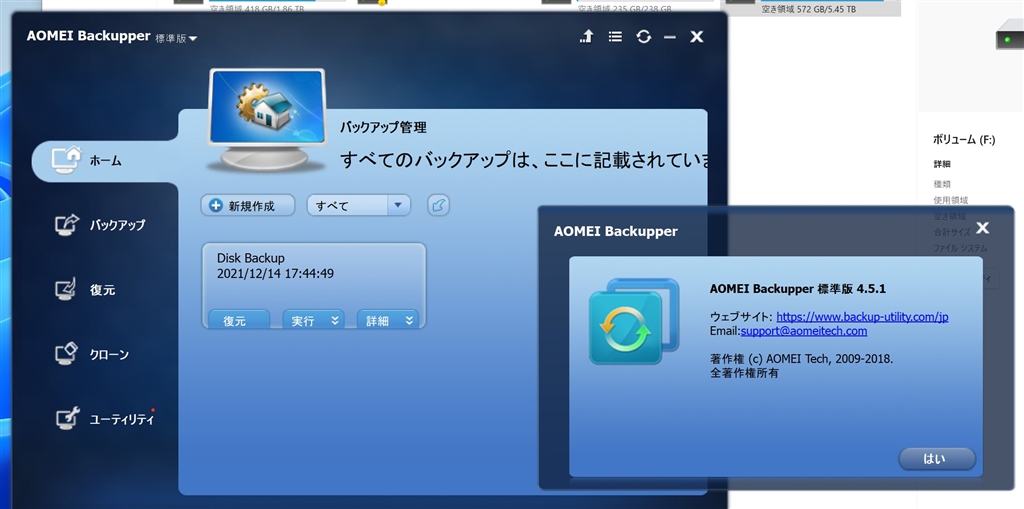Click the 2021/12/14 17:44:49 timestamp

[x=275, y=274]
